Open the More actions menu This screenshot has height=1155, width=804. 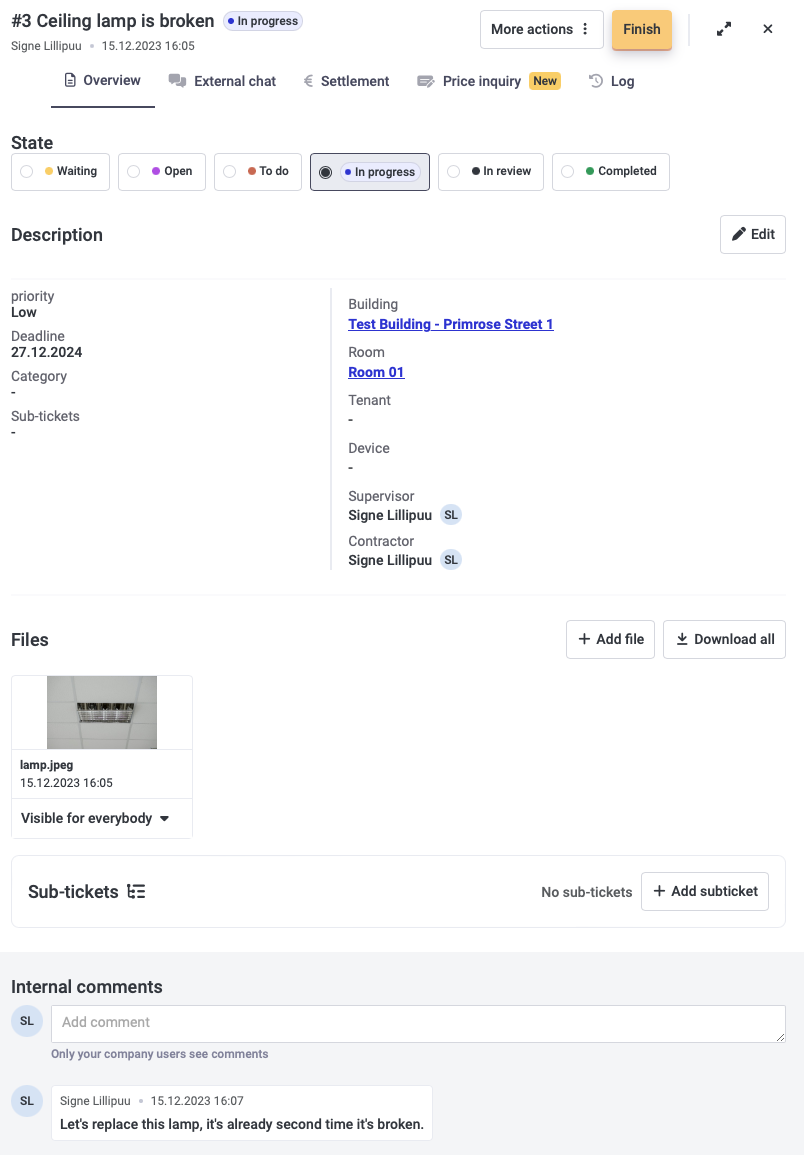pos(541,29)
